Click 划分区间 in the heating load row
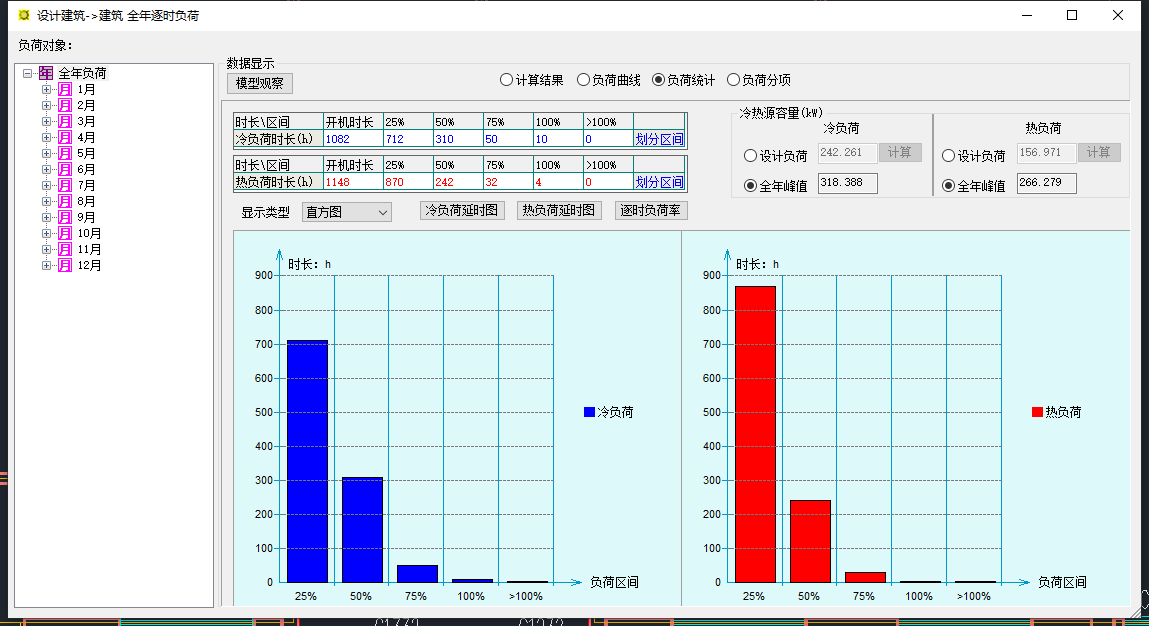The image size is (1149, 626). (659, 182)
